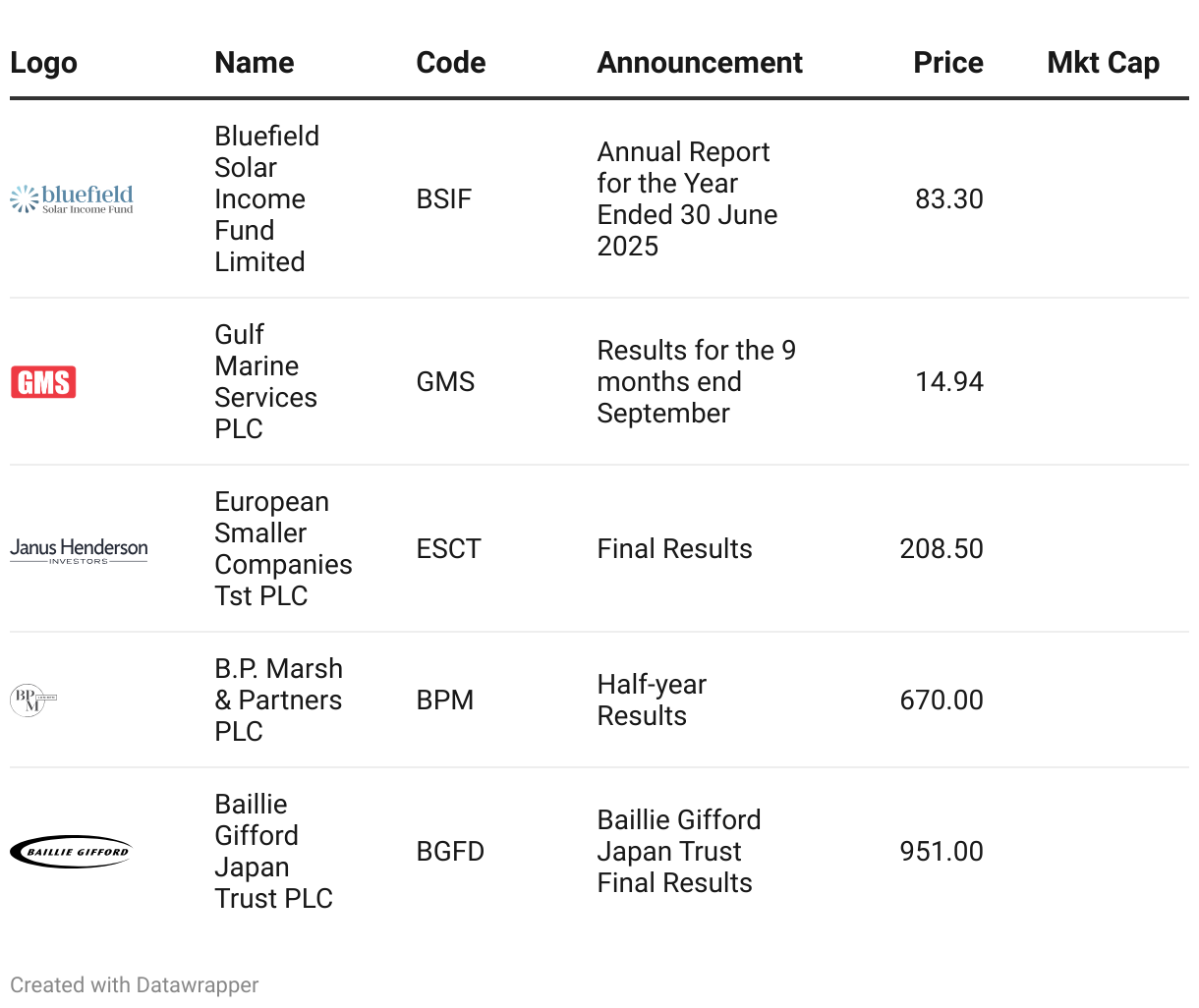Viewport: 1199px width, 1008px height.
Task: Open the Created with Datawrapper link
Action: 135,985
